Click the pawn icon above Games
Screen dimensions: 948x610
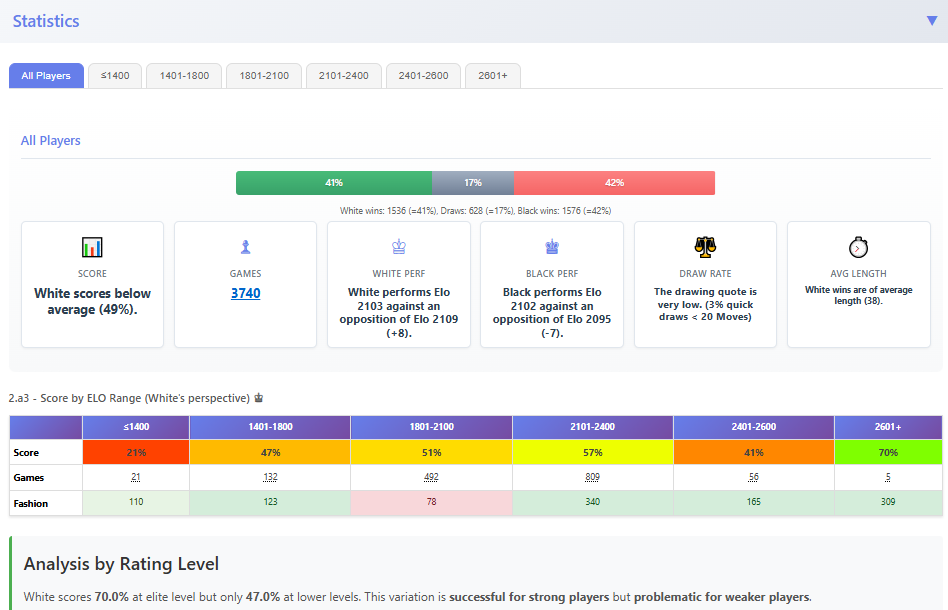pos(245,247)
